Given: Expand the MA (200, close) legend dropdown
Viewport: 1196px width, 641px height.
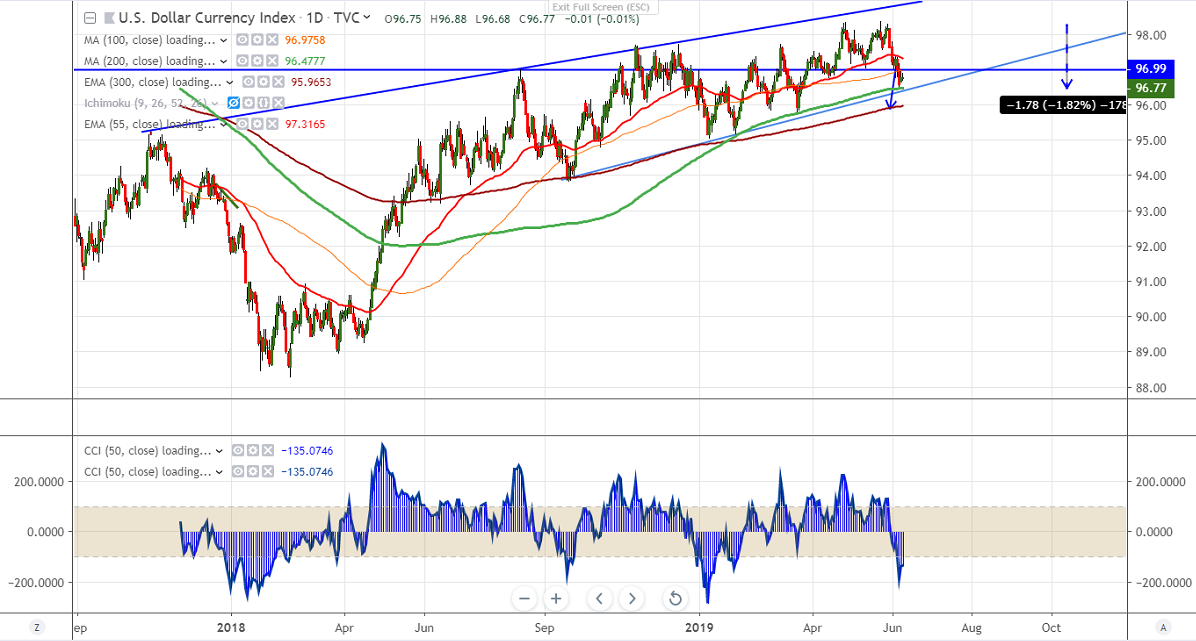Looking at the screenshot, I should 223,61.
